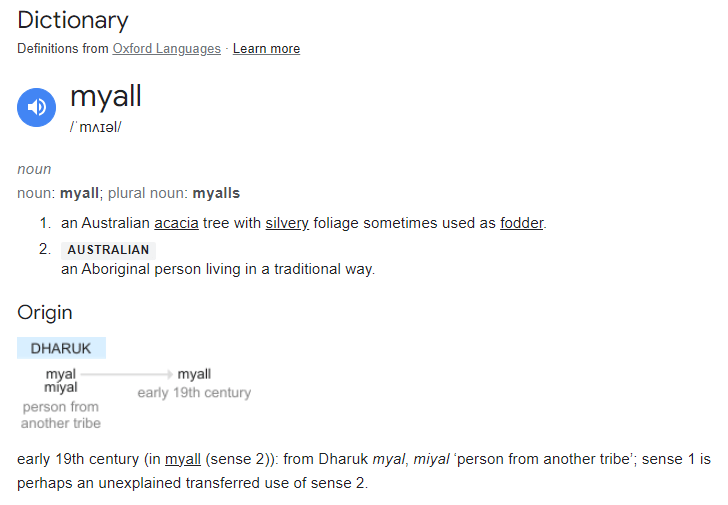Click the 'myal miyal' source word in diagram
The height and width of the screenshot is (505, 728).
tap(61, 381)
